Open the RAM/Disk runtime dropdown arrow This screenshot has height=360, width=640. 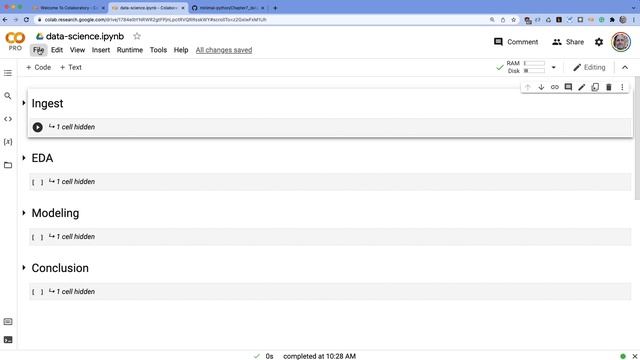pyautogui.click(x=554, y=67)
